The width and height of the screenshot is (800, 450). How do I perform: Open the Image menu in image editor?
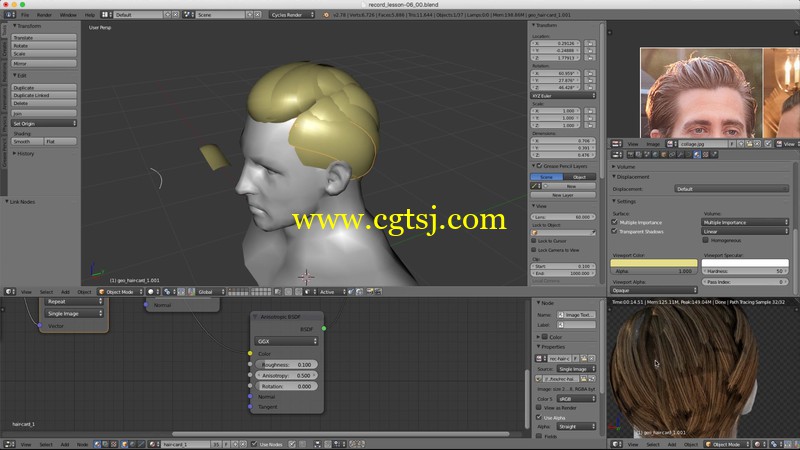click(653, 144)
